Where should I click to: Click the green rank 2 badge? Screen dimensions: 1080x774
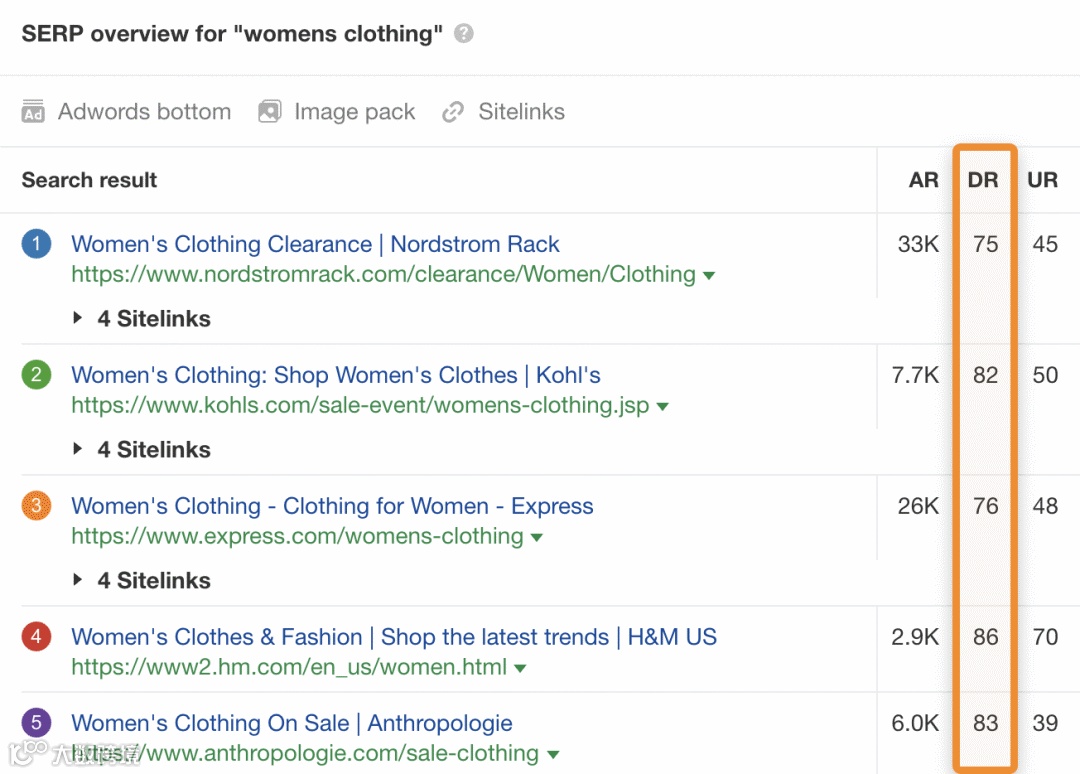(36, 375)
